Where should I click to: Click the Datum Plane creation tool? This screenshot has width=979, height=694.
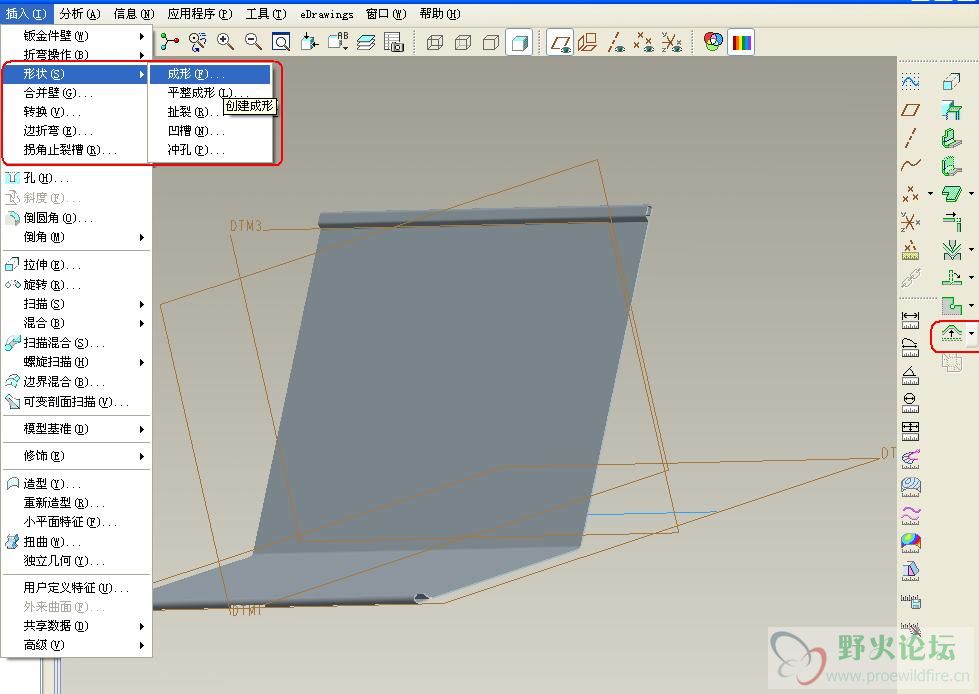click(910, 110)
